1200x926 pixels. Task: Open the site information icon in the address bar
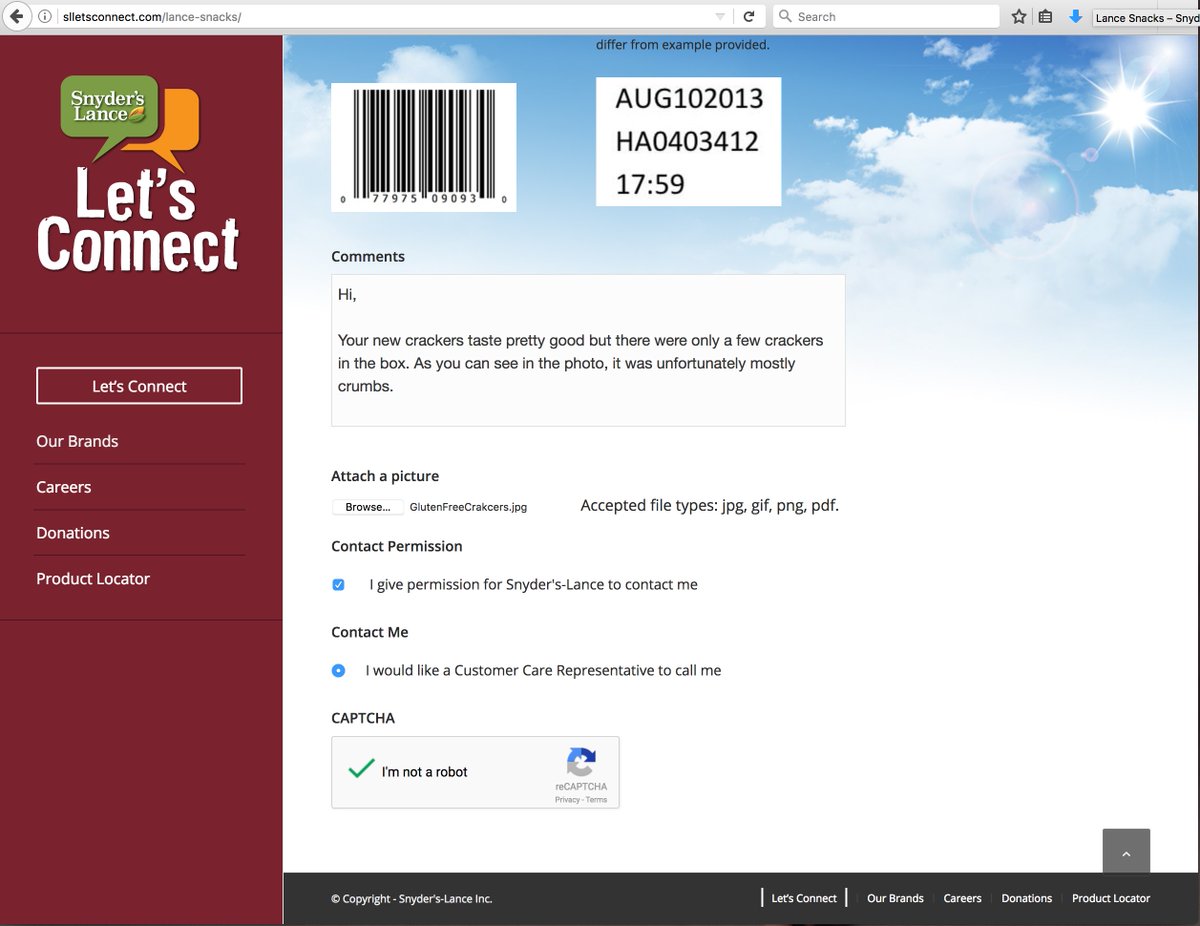click(45, 17)
